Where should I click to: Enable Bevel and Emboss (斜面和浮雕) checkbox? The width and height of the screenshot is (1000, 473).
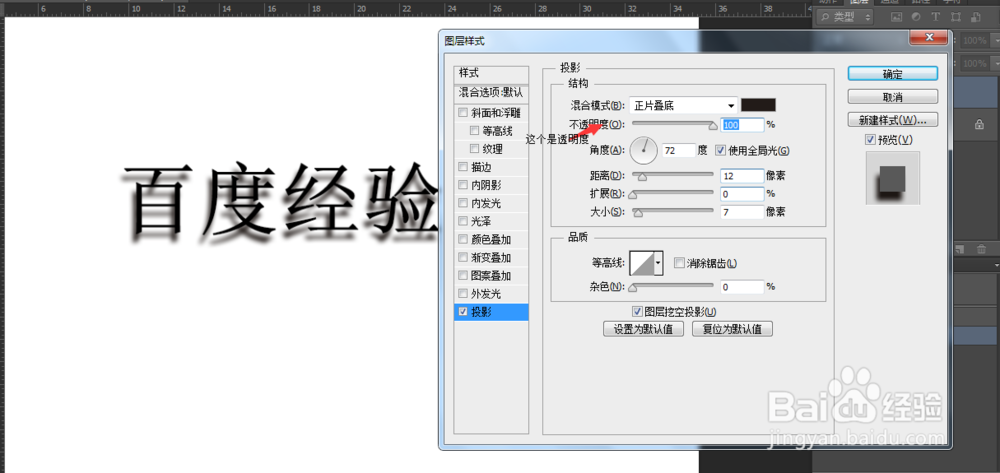point(462,113)
